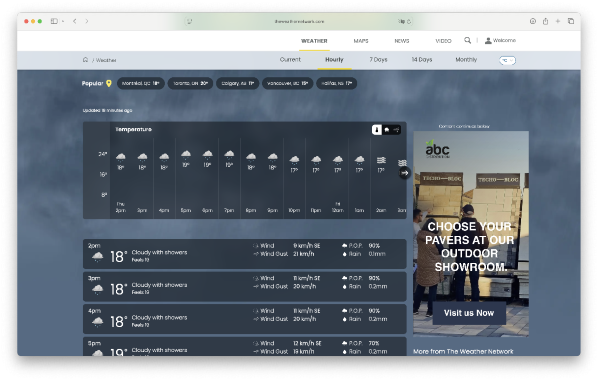This screenshot has width=600, height=381.
Task: Click the abc logo in the ad
Action: [437, 149]
